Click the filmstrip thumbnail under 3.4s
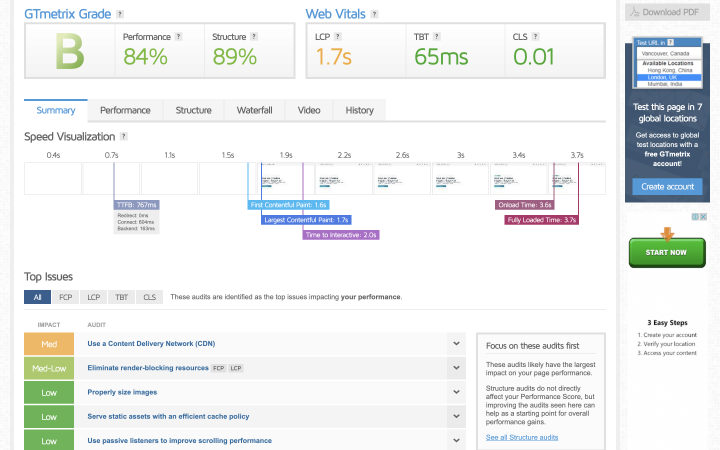720x450 pixels. (518, 179)
